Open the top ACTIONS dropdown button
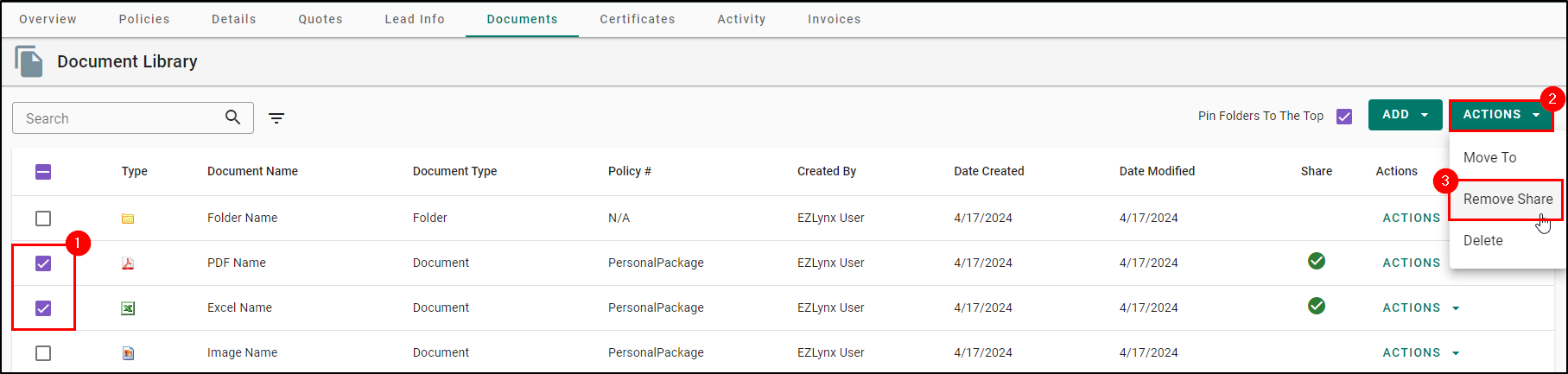 point(1501,115)
